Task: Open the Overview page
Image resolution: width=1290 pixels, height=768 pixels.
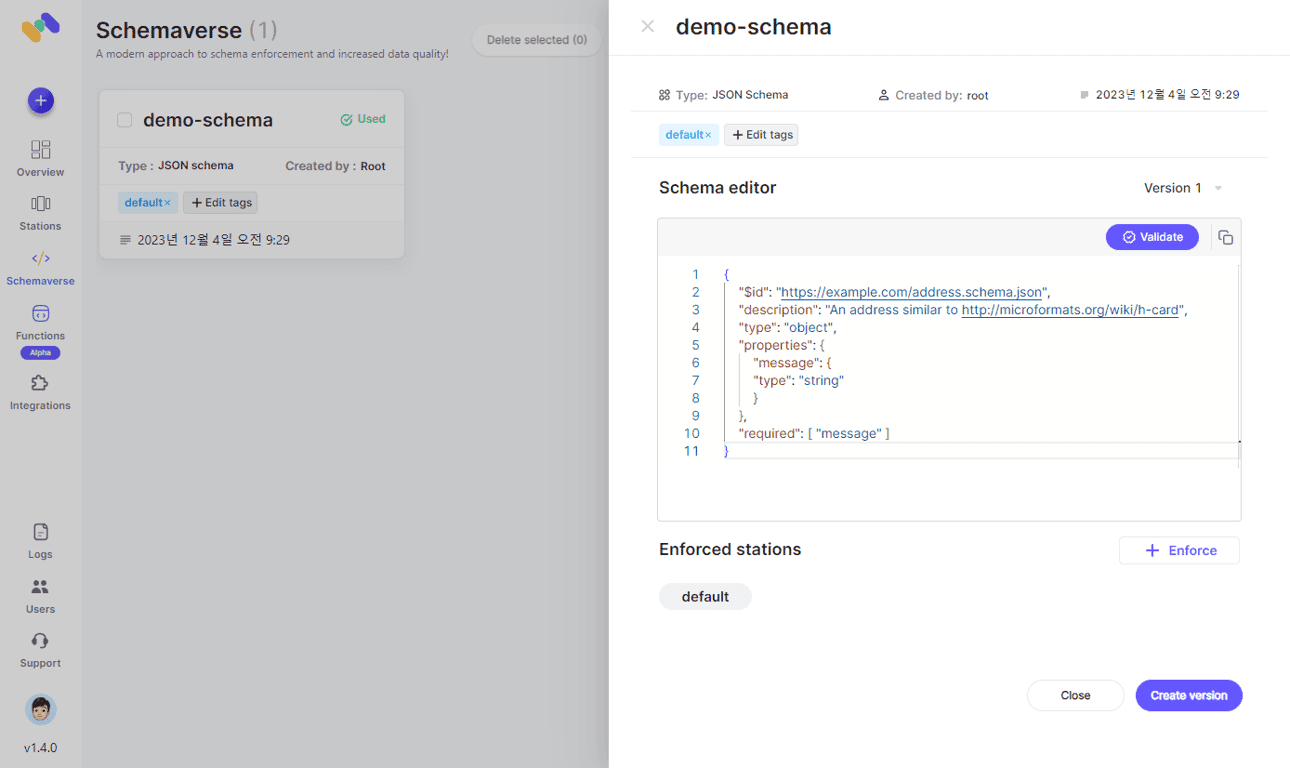Action: 40,158
